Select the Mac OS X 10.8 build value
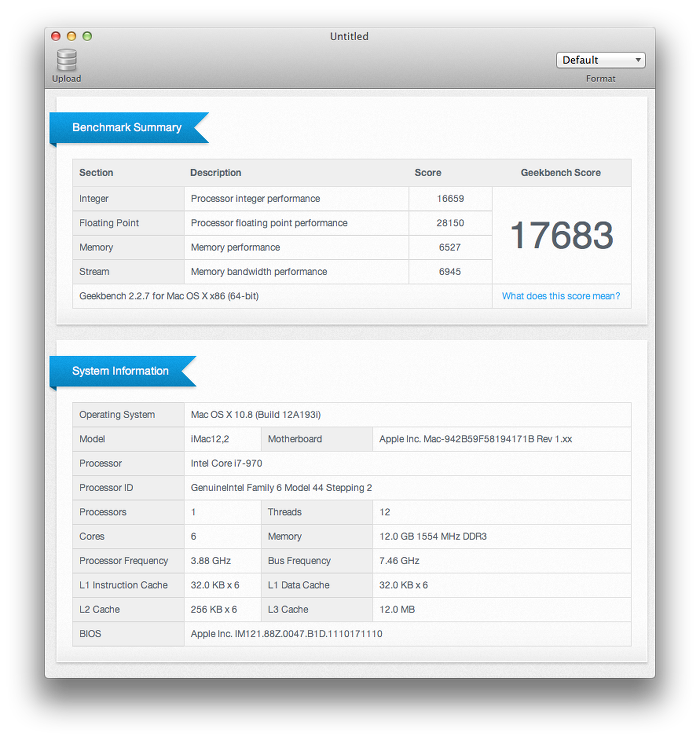 pyautogui.click(x=255, y=415)
